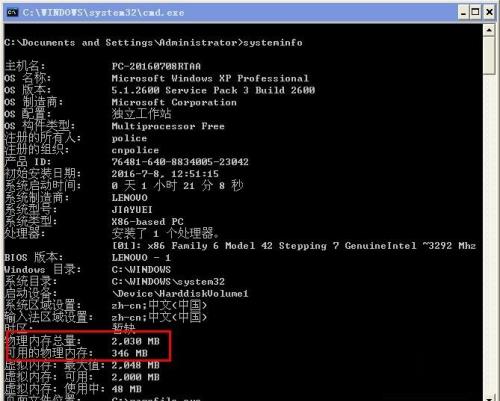Click the product ID 76481-640-8834005-23042
Screen dimensions: 500x401
(180, 162)
